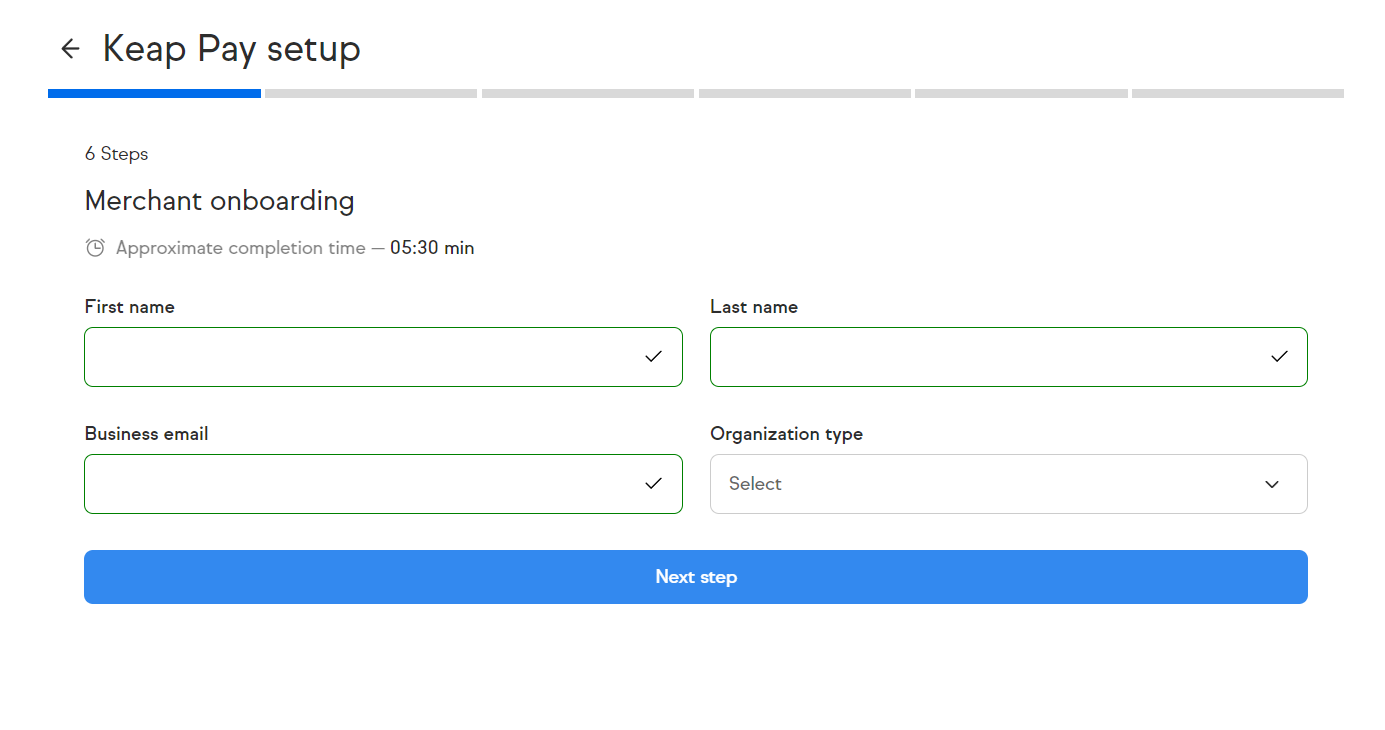Image resolution: width=1385 pixels, height=730 pixels.
Task: Click the Last name label
Action: click(754, 307)
